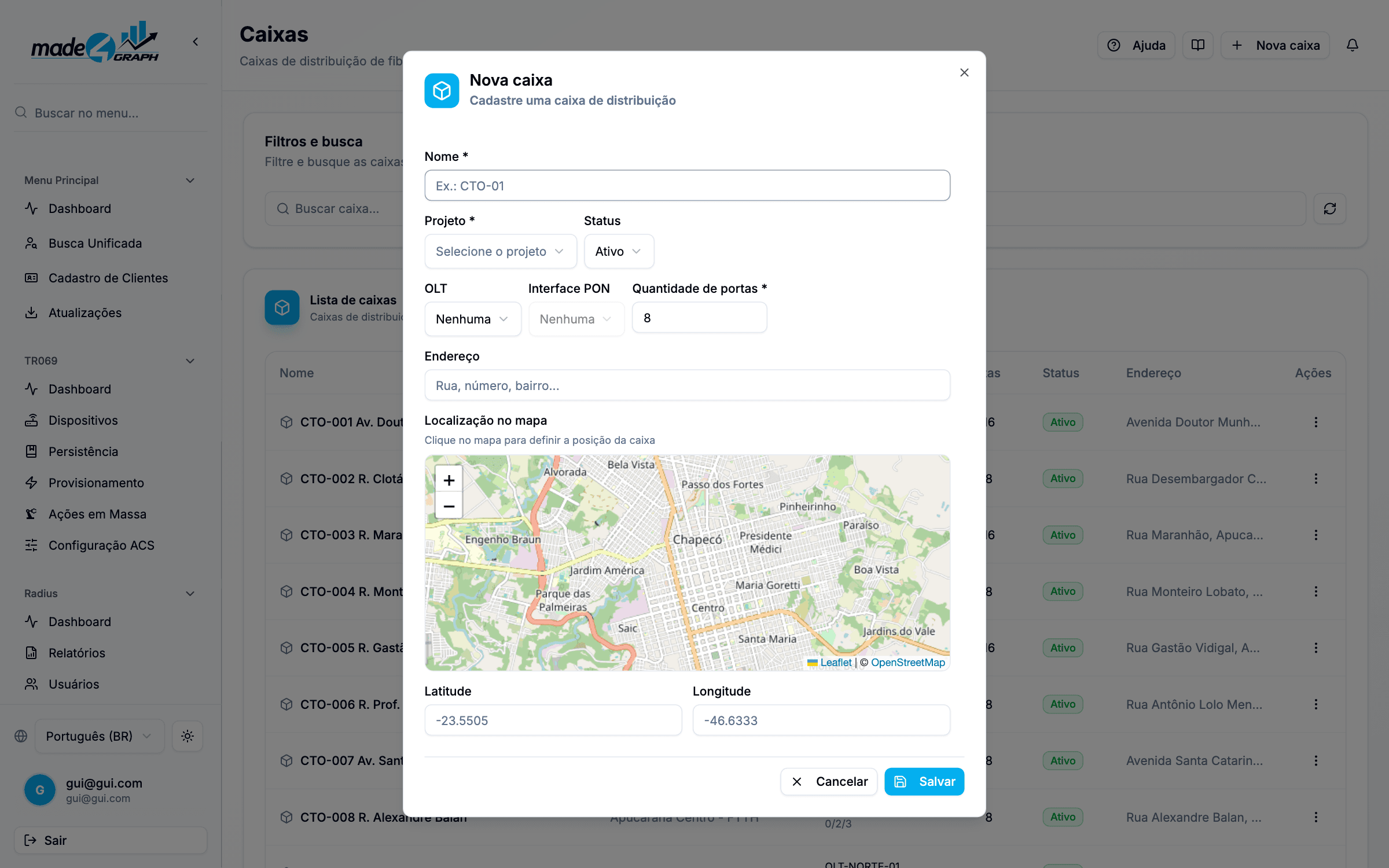Screen dimensions: 1389x868
Task: Click the Salvar button
Action: (x=924, y=781)
